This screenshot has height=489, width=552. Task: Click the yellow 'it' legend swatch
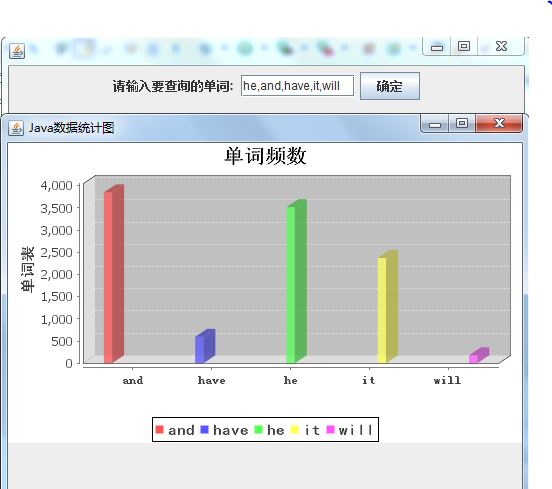(x=295, y=430)
